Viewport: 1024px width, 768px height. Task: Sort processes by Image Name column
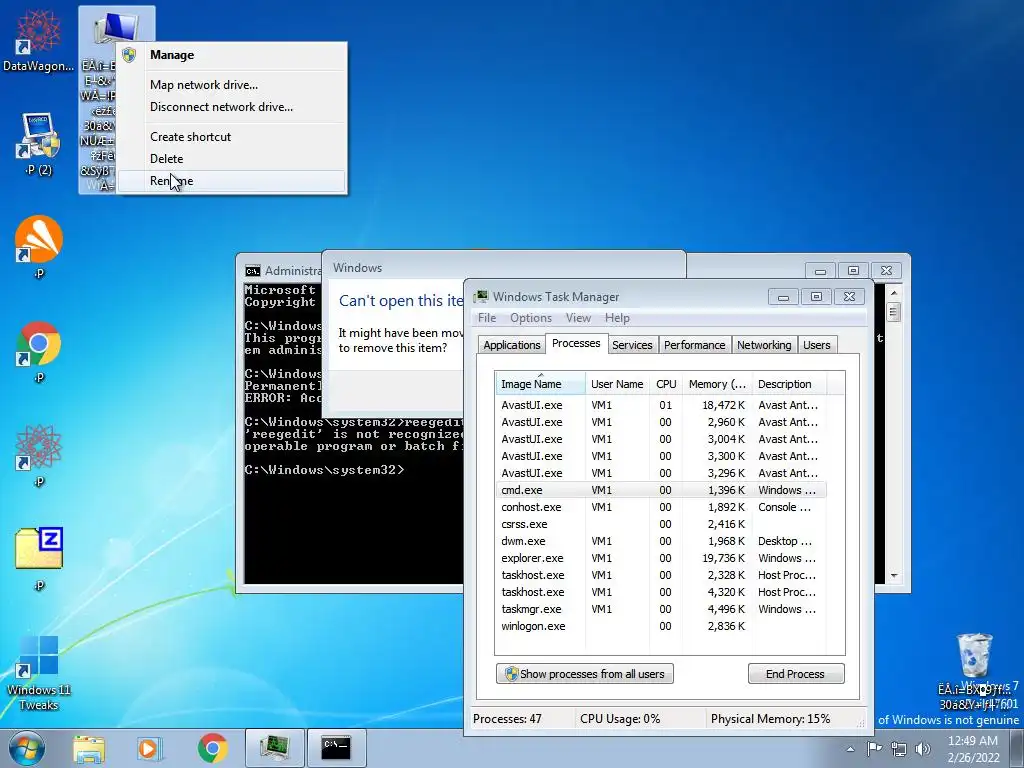[540, 384]
